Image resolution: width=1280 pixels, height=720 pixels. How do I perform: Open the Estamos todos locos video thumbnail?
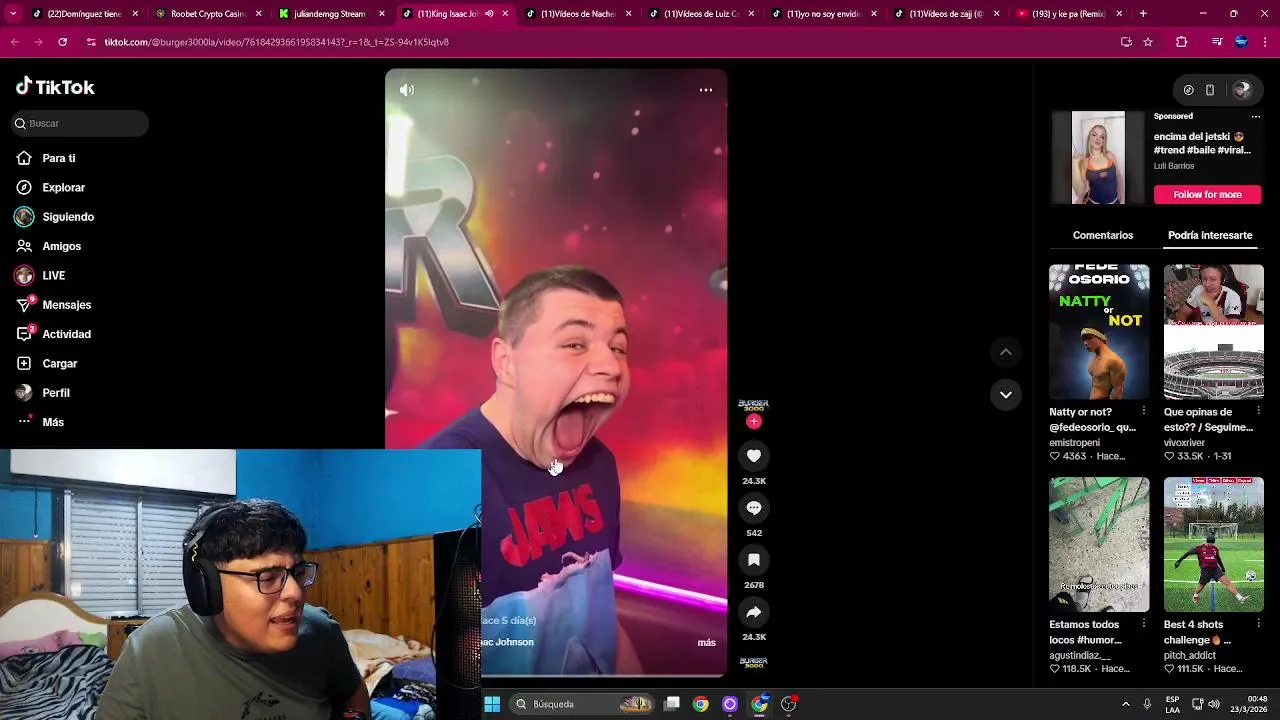[1099, 544]
